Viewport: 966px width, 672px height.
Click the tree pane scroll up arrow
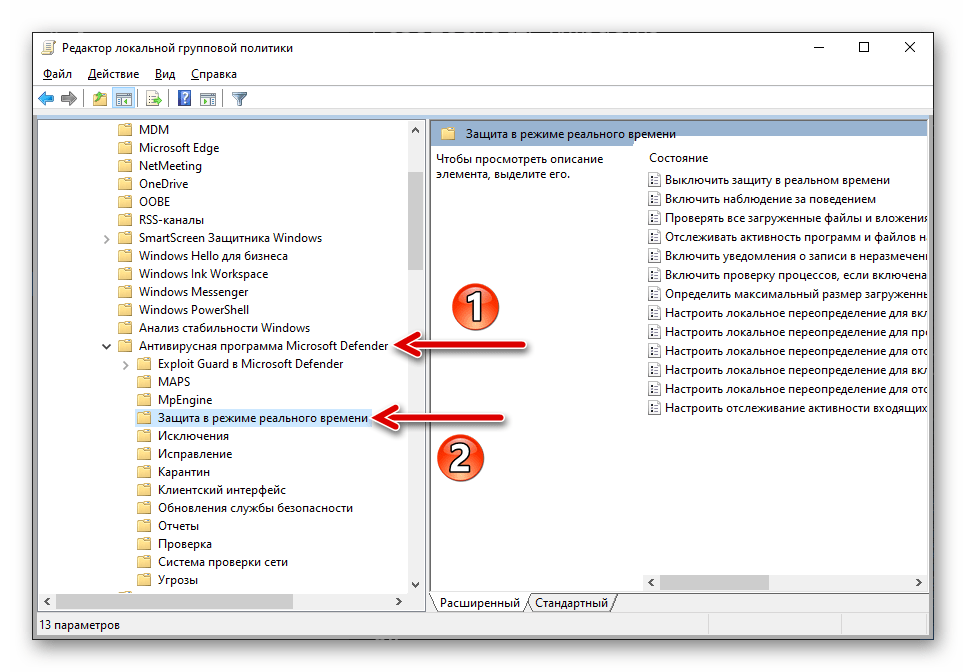[415, 130]
